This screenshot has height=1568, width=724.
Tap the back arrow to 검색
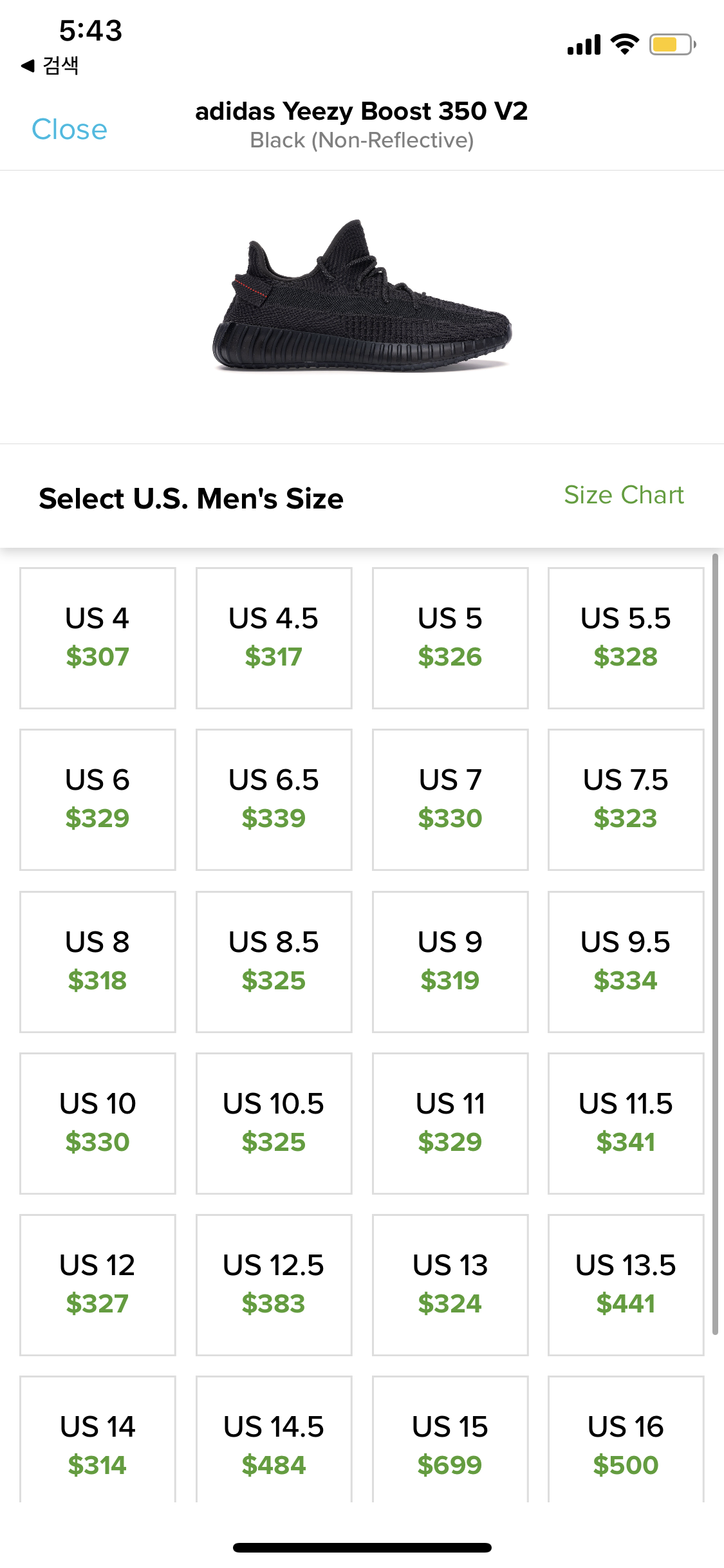(x=50, y=66)
